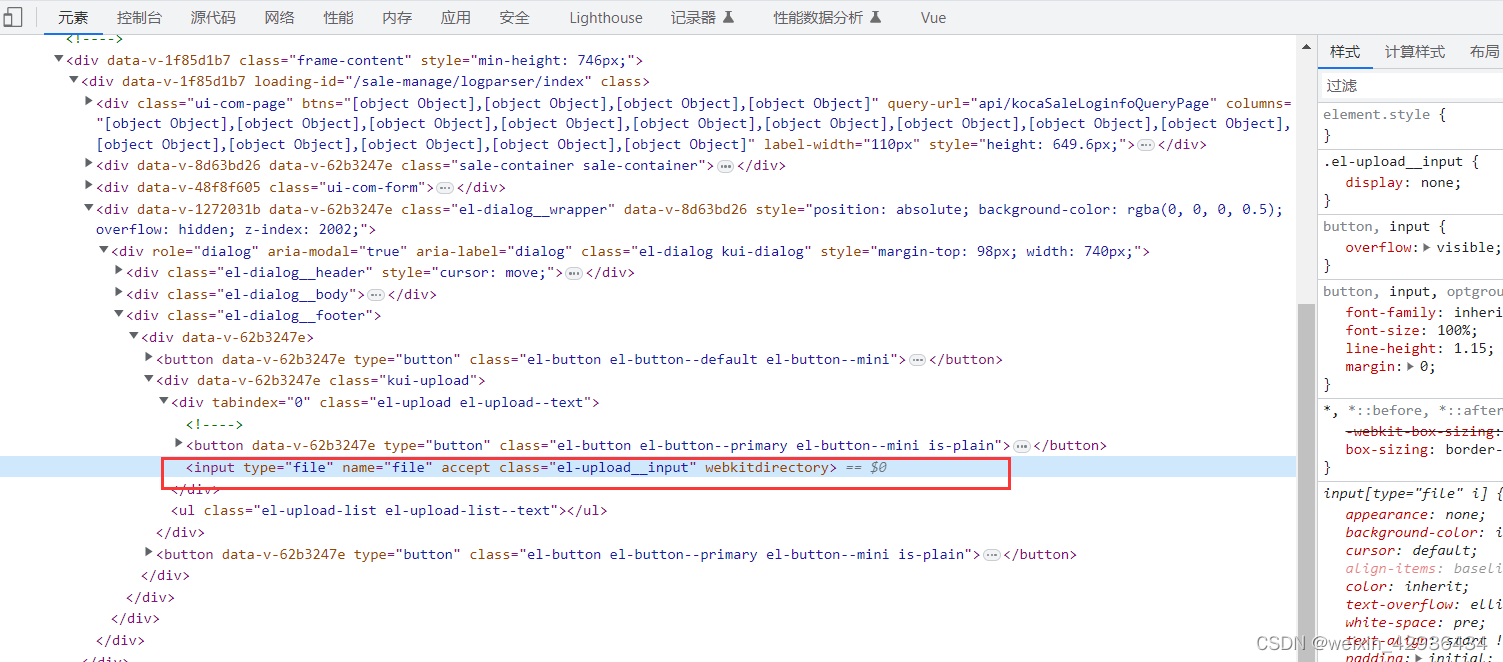Open ellipsis badge of el-button--default button
Viewport: 1503px width, 662px height.
[917, 360]
